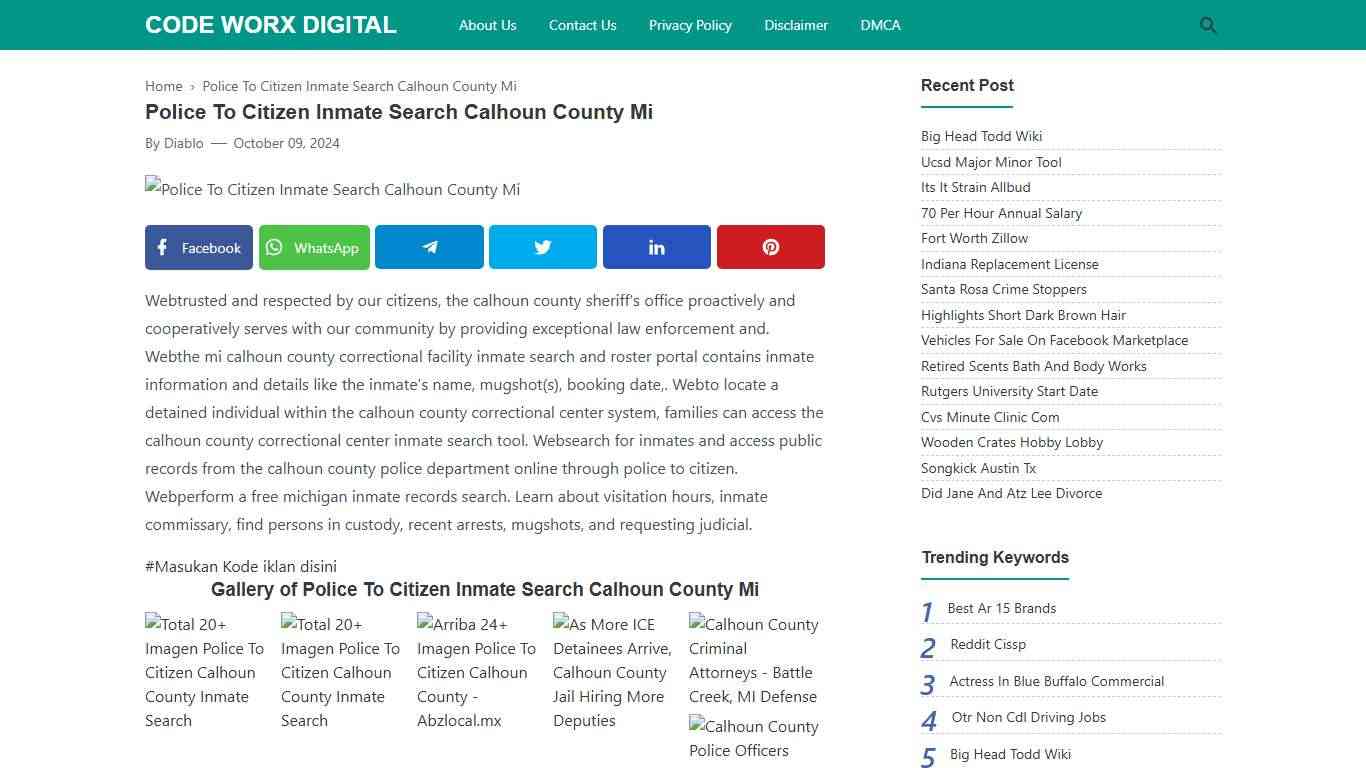Open the site search
This screenshot has height=768, width=1366.
1207,25
